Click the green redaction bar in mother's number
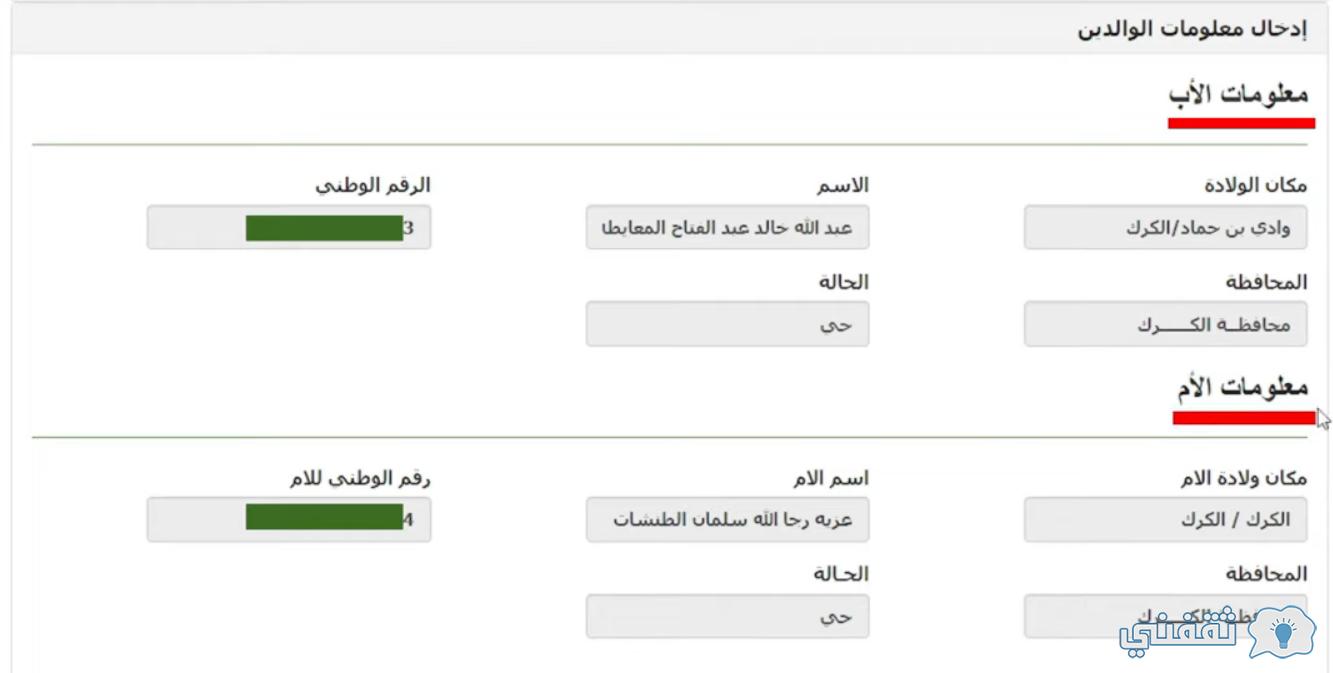This screenshot has height=673, width=1333. 323,517
